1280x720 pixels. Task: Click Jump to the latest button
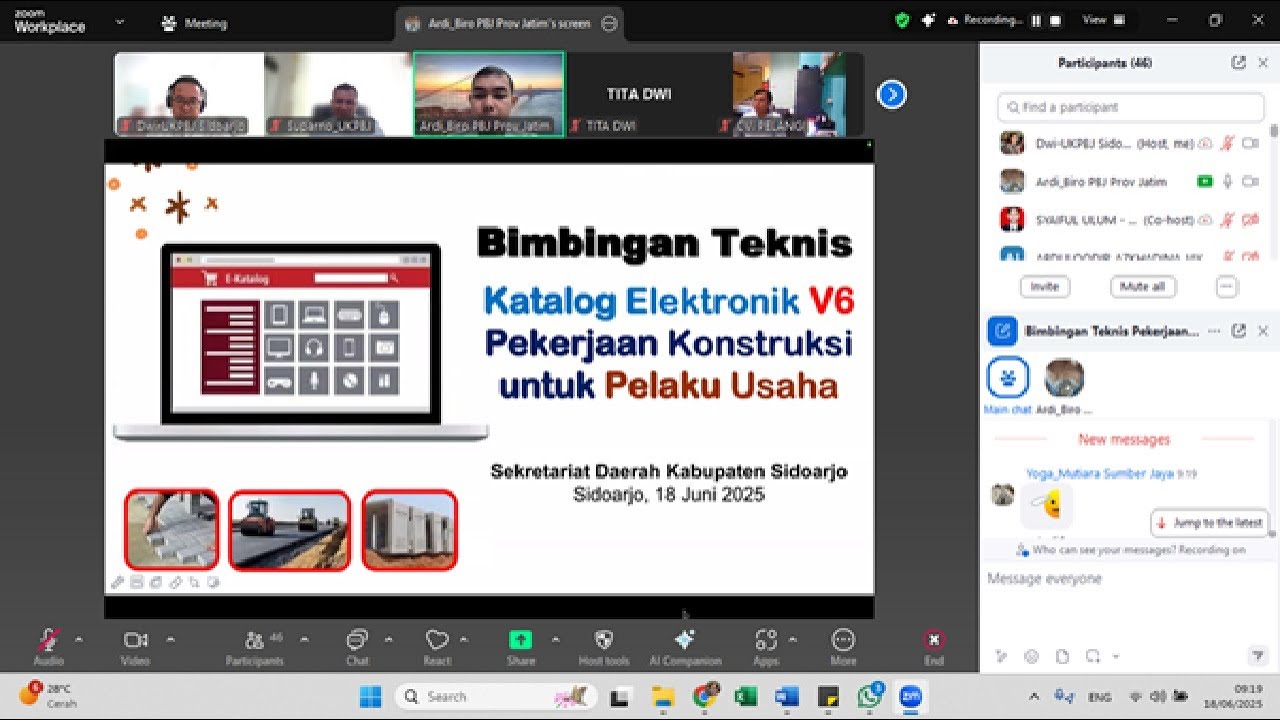(1210, 522)
